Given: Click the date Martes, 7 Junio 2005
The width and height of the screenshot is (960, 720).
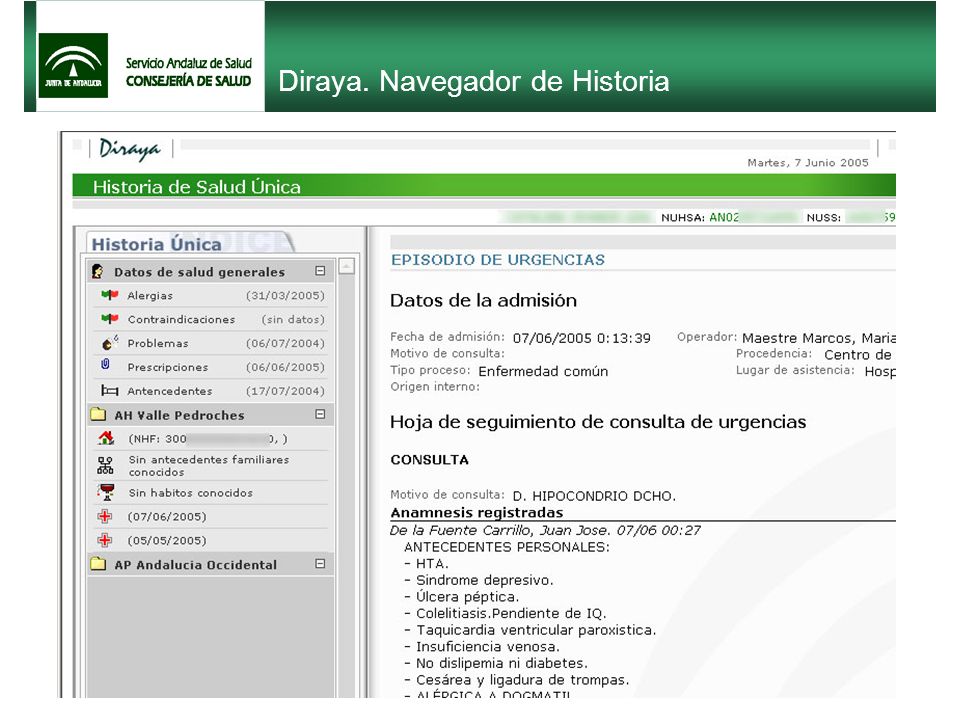Looking at the screenshot, I should [x=808, y=163].
